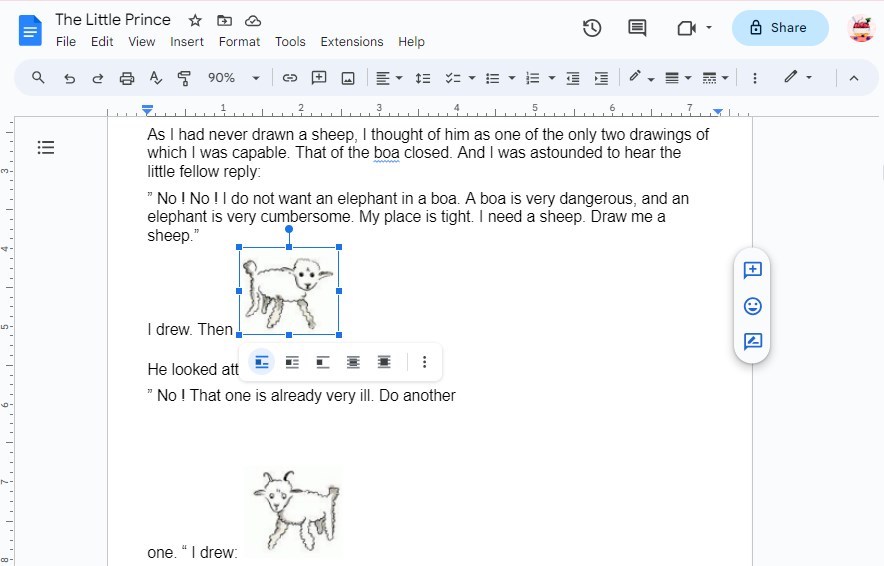884x566 pixels.
Task: Click the search the menus magnifier icon
Action: pyautogui.click(x=38, y=78)
